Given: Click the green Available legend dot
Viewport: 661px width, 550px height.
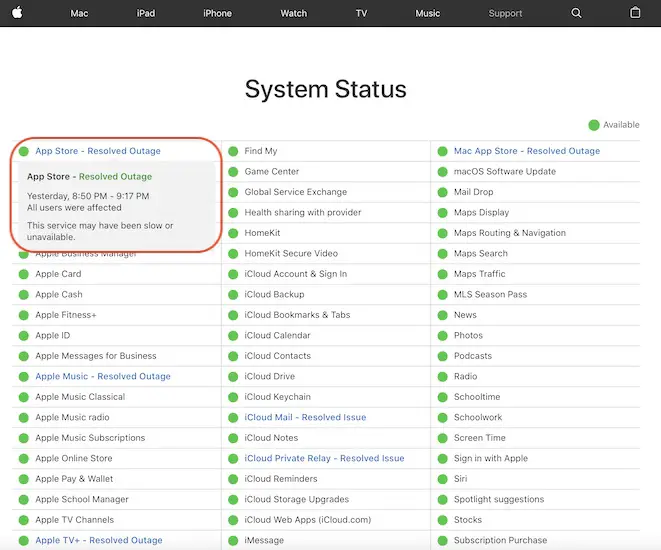Looking at the screenshot, I should pyautogui.click(x=594, y=125).
